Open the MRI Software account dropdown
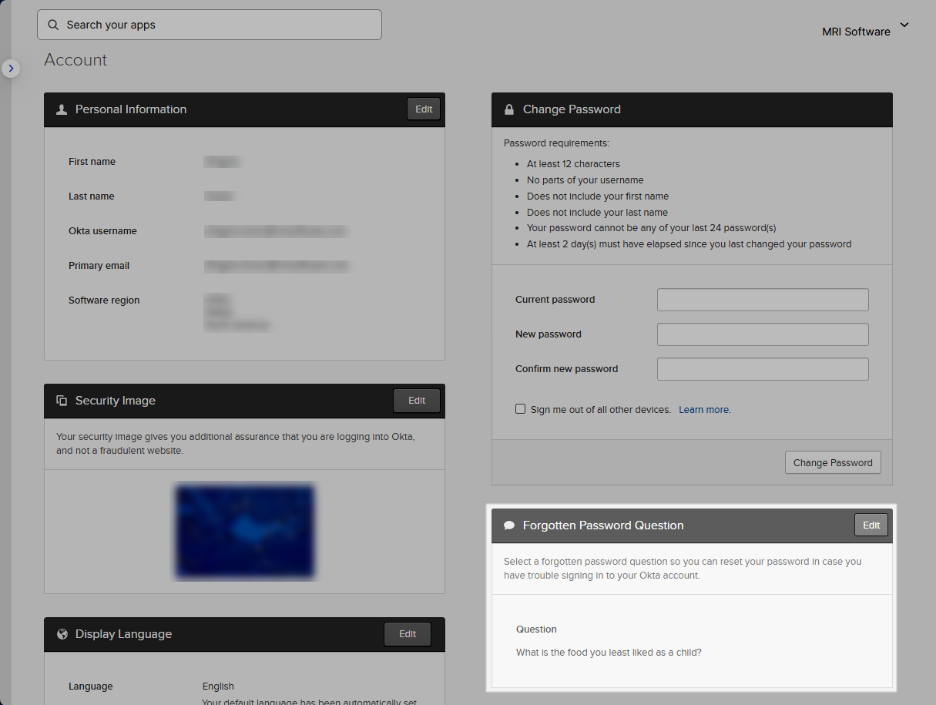The image size is (936, 705). [865, 31]
